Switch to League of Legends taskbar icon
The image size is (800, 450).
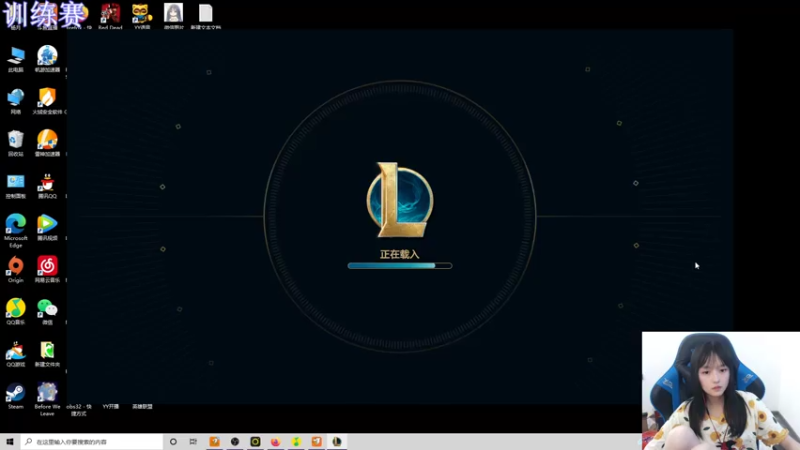point(337,441)
